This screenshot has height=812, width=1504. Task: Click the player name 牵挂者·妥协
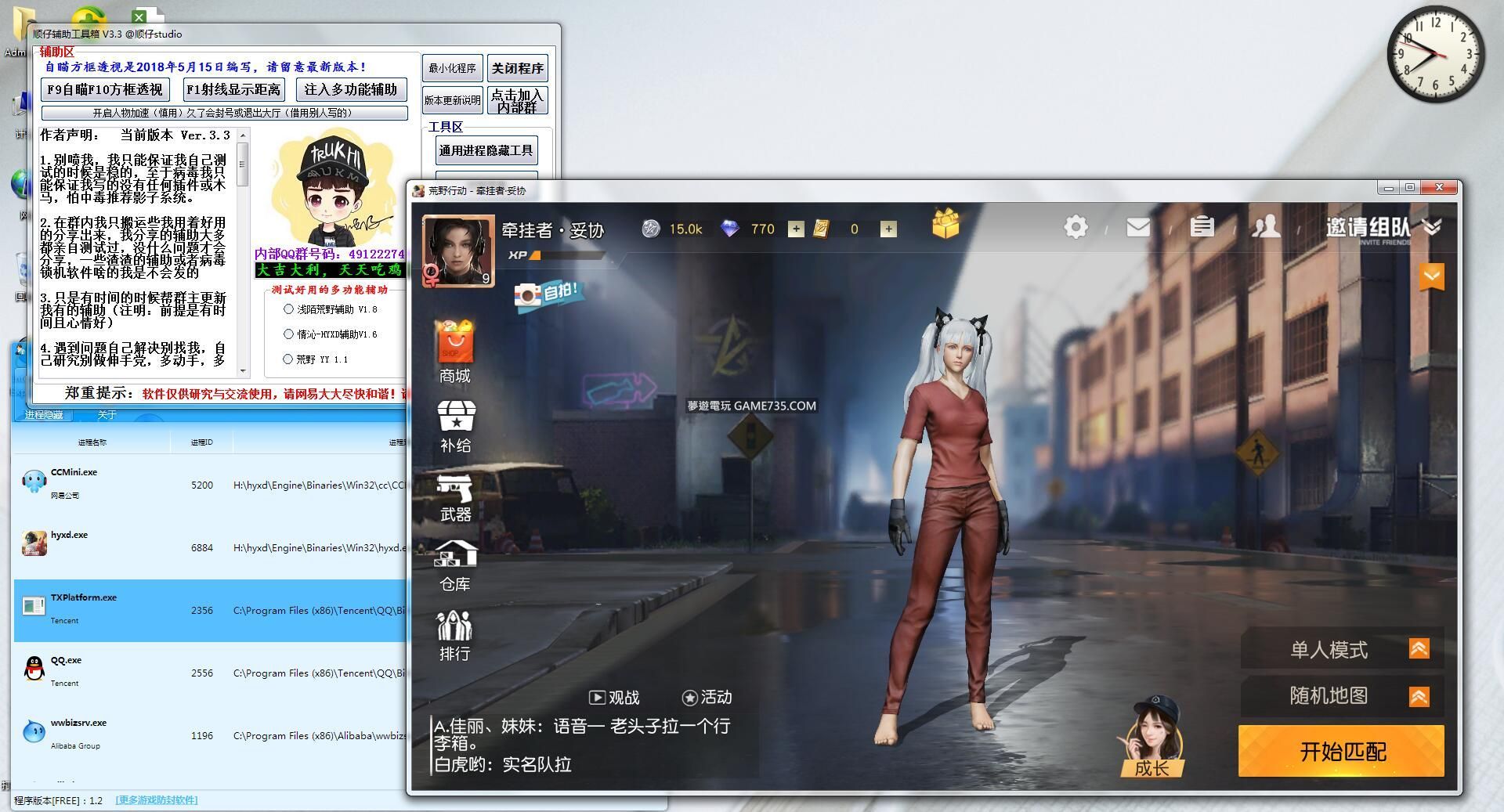(x=553, y=230)
